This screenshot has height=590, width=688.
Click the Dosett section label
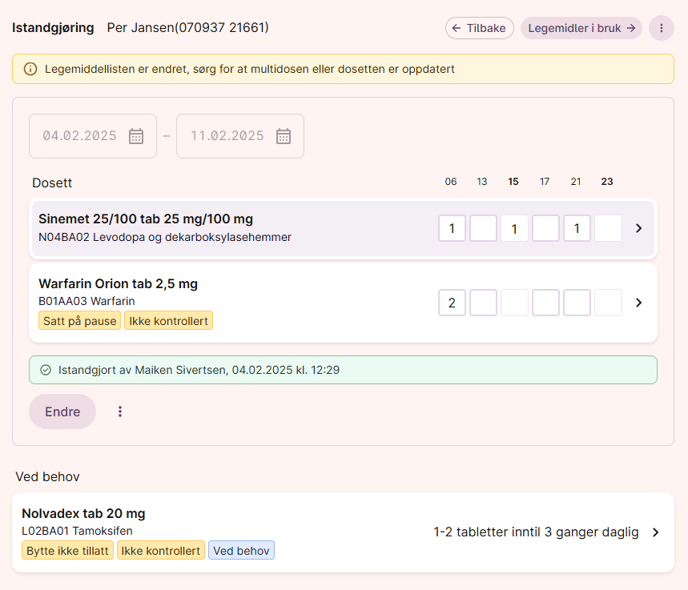tap(52, 183)
